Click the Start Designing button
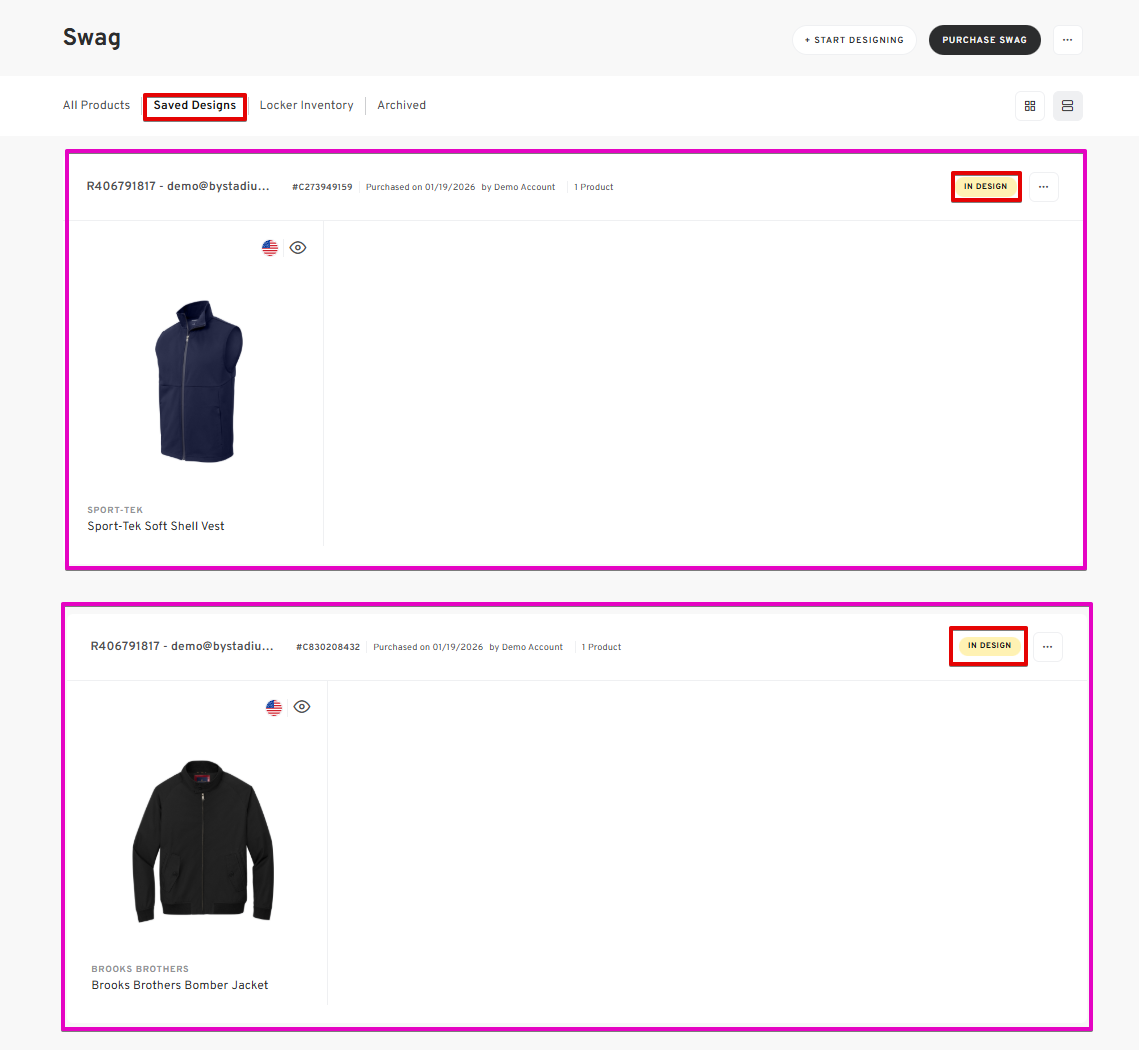Viewport: 1139px width, 1050px height. (854, 40)
